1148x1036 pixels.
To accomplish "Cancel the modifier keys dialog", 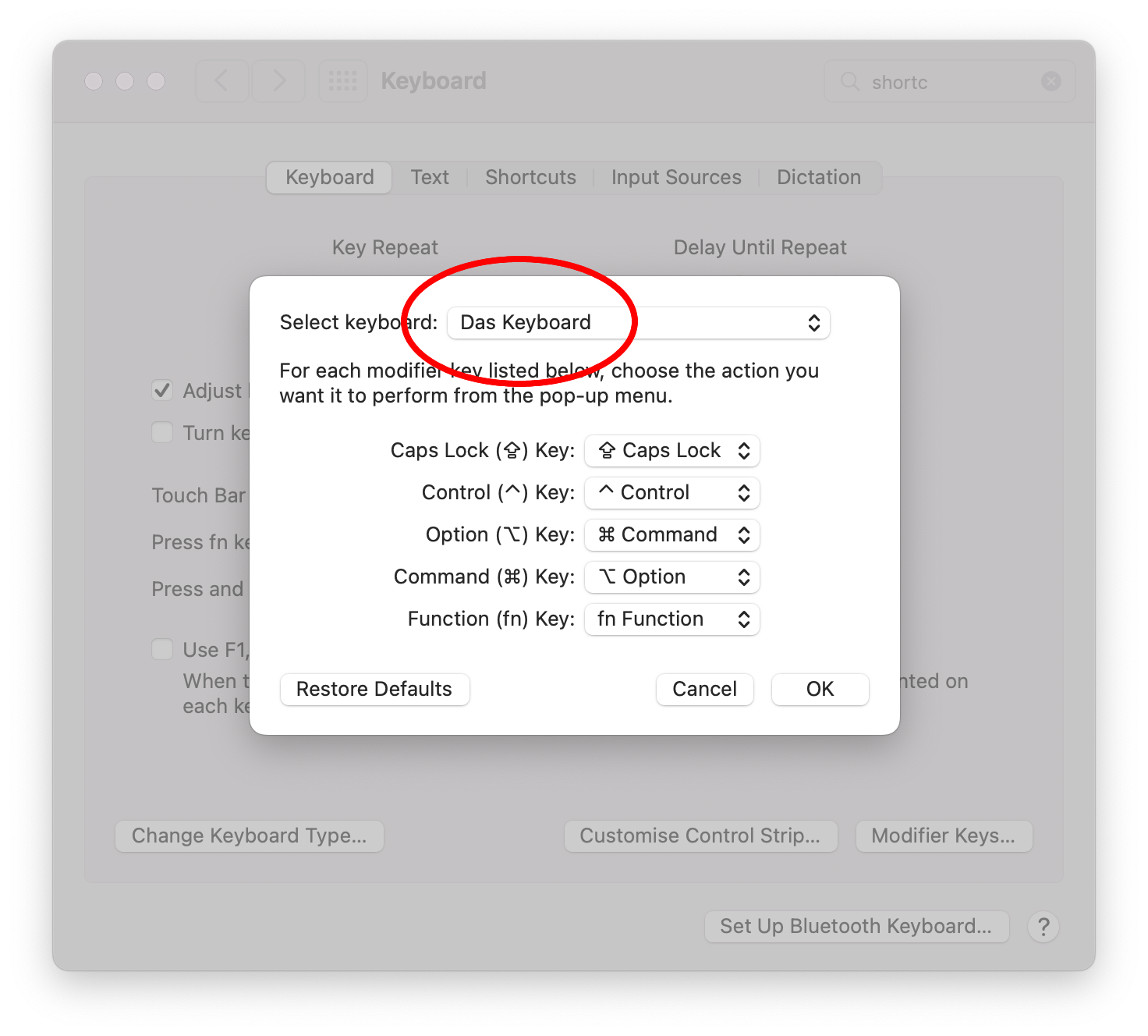I will coord(705,690).
